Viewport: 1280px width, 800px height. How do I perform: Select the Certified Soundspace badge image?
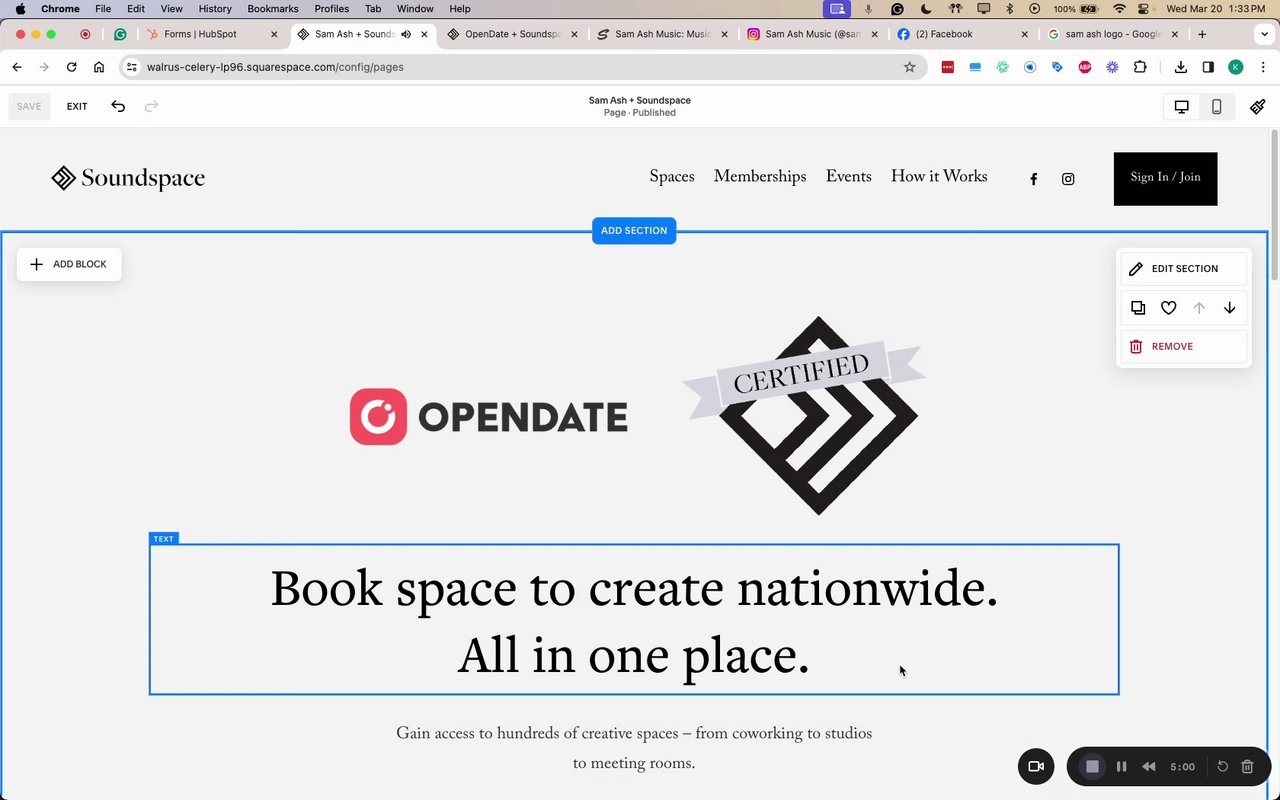click(x=803, y=415)
